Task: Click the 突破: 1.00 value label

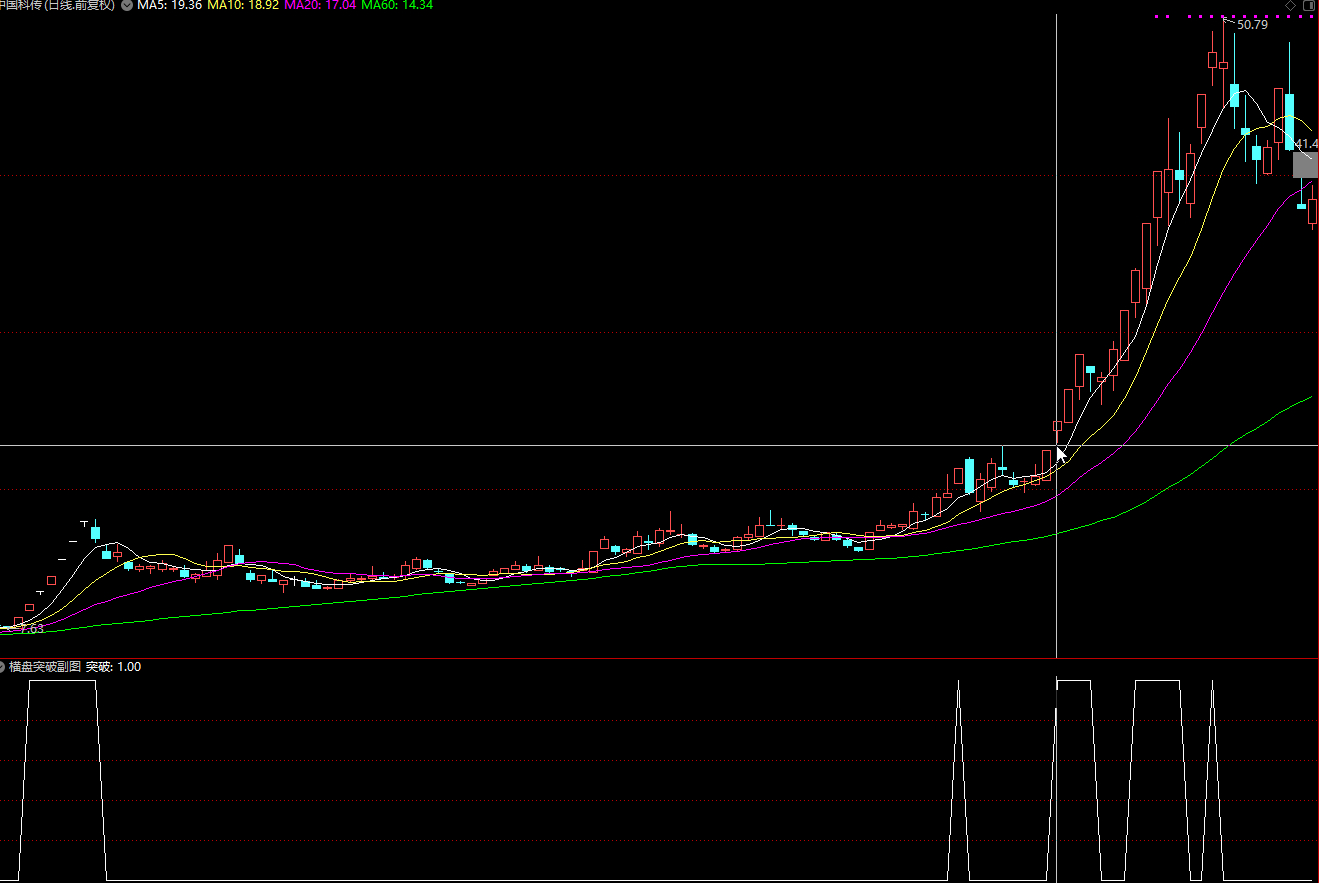Action: pos(113,667)
